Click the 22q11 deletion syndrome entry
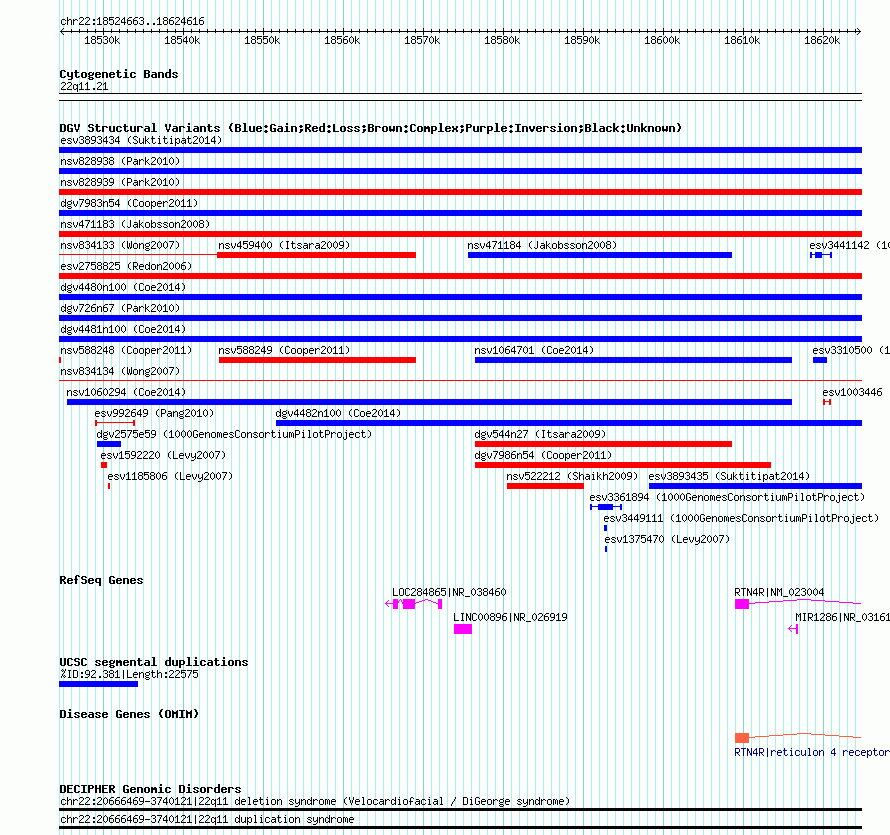 point(314,802)
